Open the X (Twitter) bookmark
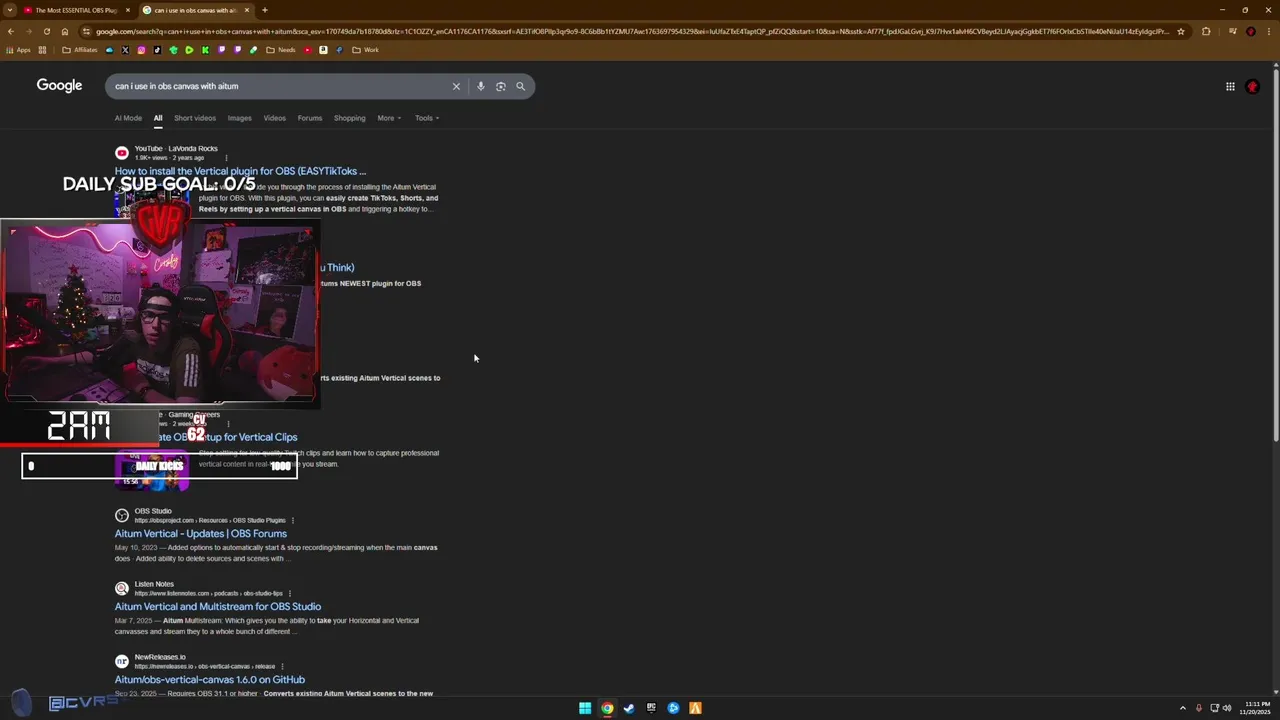The width and height of the screenshot is (1280, 720). click(x=125, y=50)
